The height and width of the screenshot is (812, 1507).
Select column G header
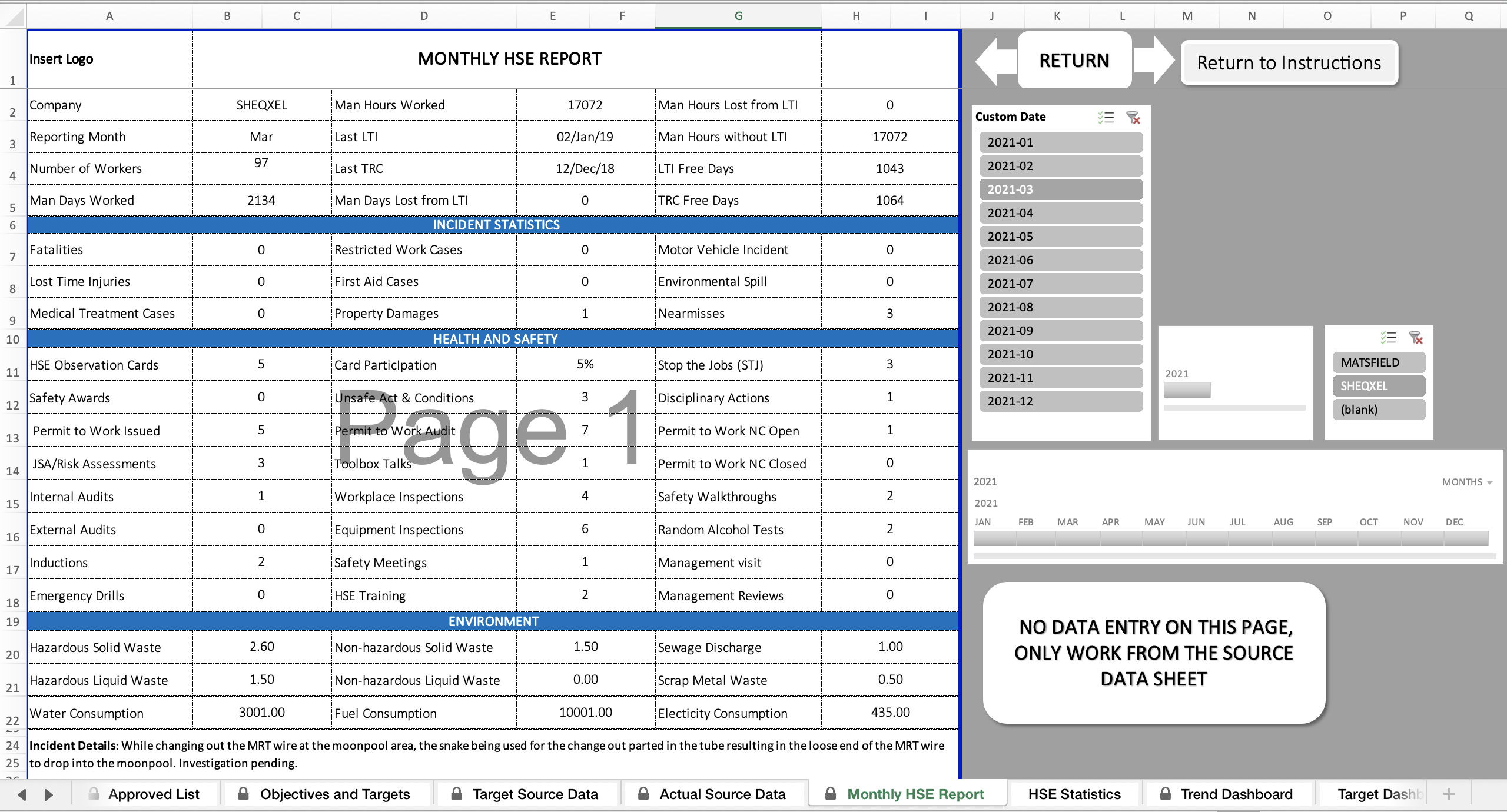click(738, 16)
